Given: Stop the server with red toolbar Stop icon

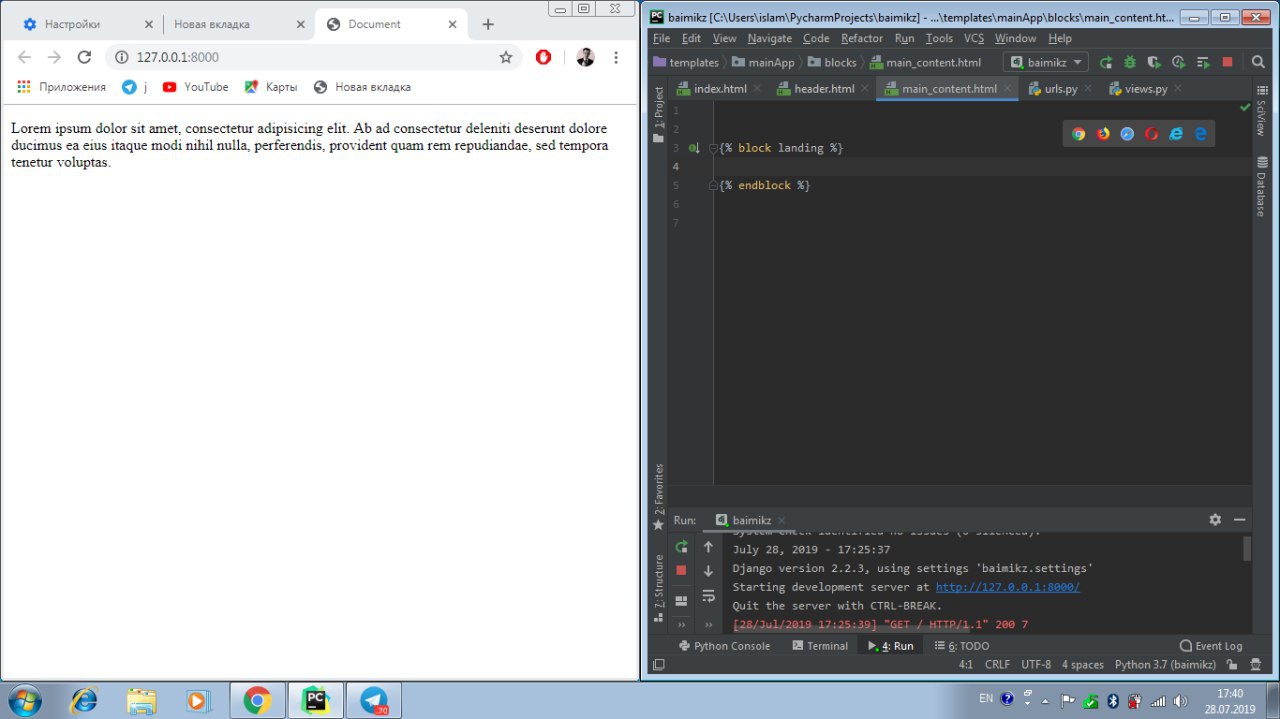Looking at the screenshot, I should coord(1227,62).
